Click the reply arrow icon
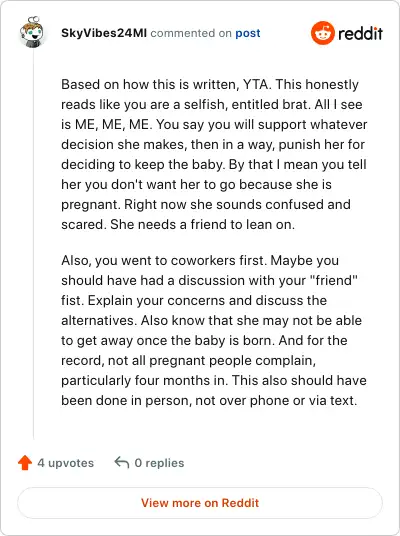400x536 pixels. tap(122, 462)
